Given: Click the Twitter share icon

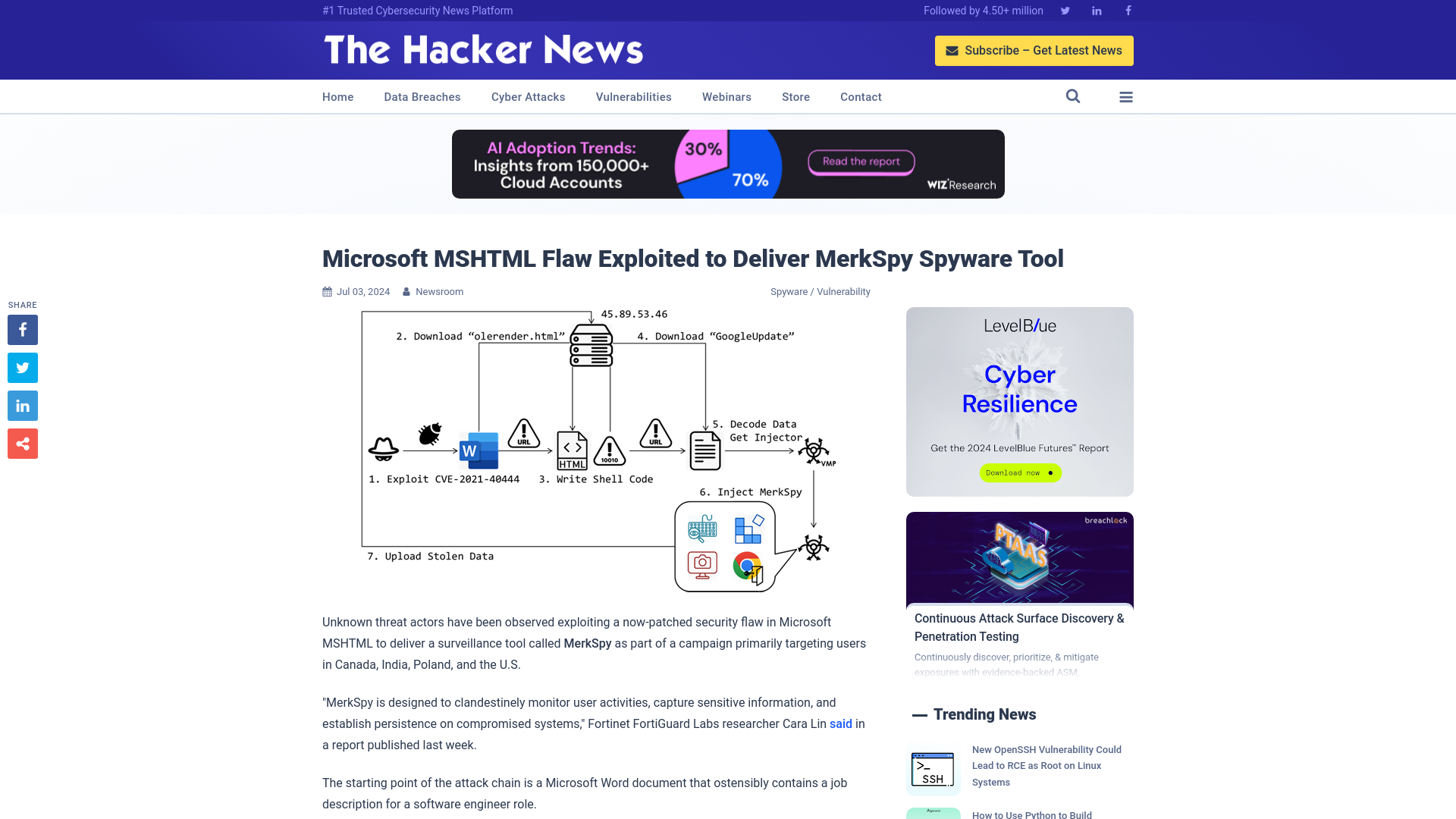Looking at the screenshot, I should point(22,367).
